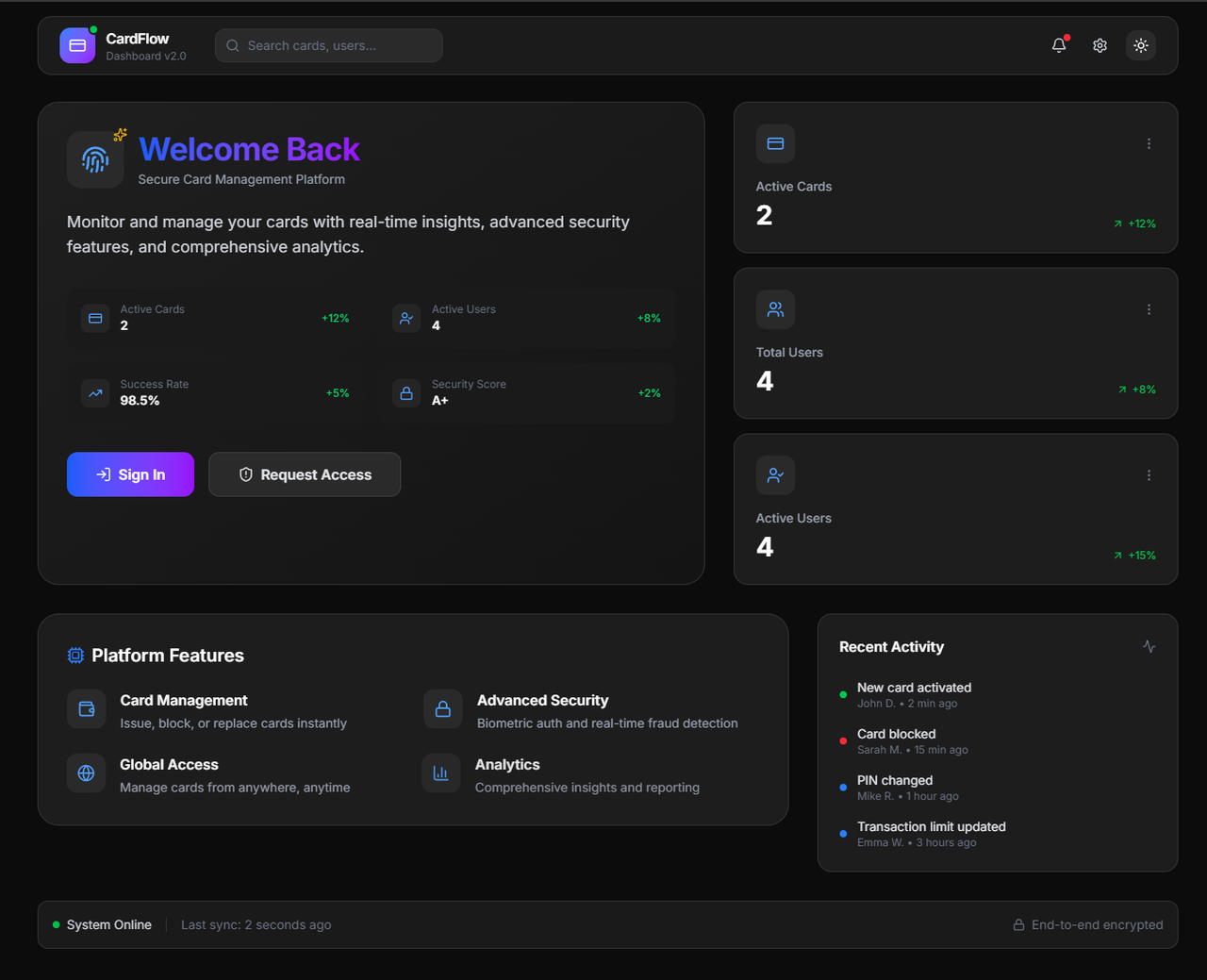Select the Card blocked activity entry
Viewport: 1207px width, 980px height.
pos(998,741)
